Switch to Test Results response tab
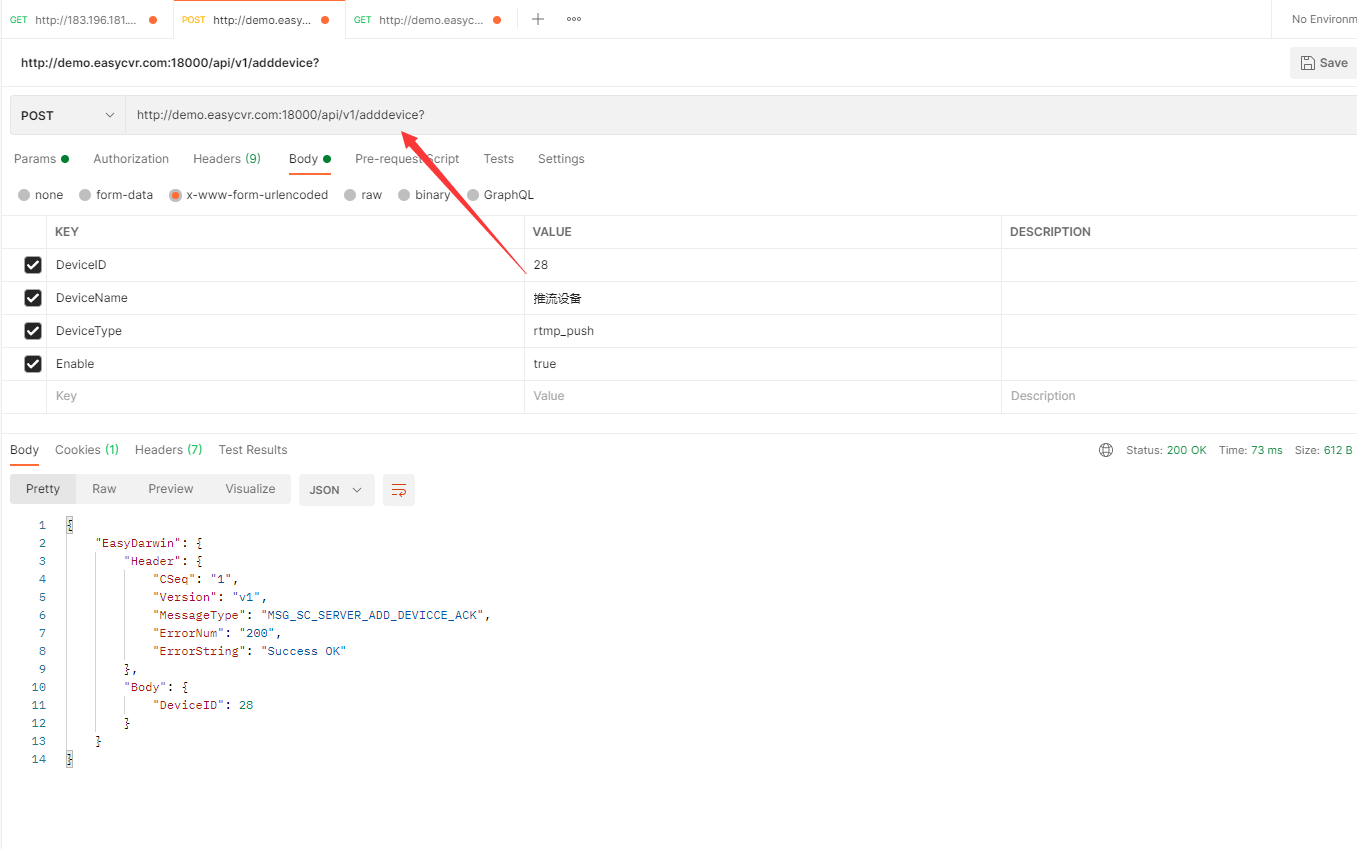 click(x=253, y=450)
